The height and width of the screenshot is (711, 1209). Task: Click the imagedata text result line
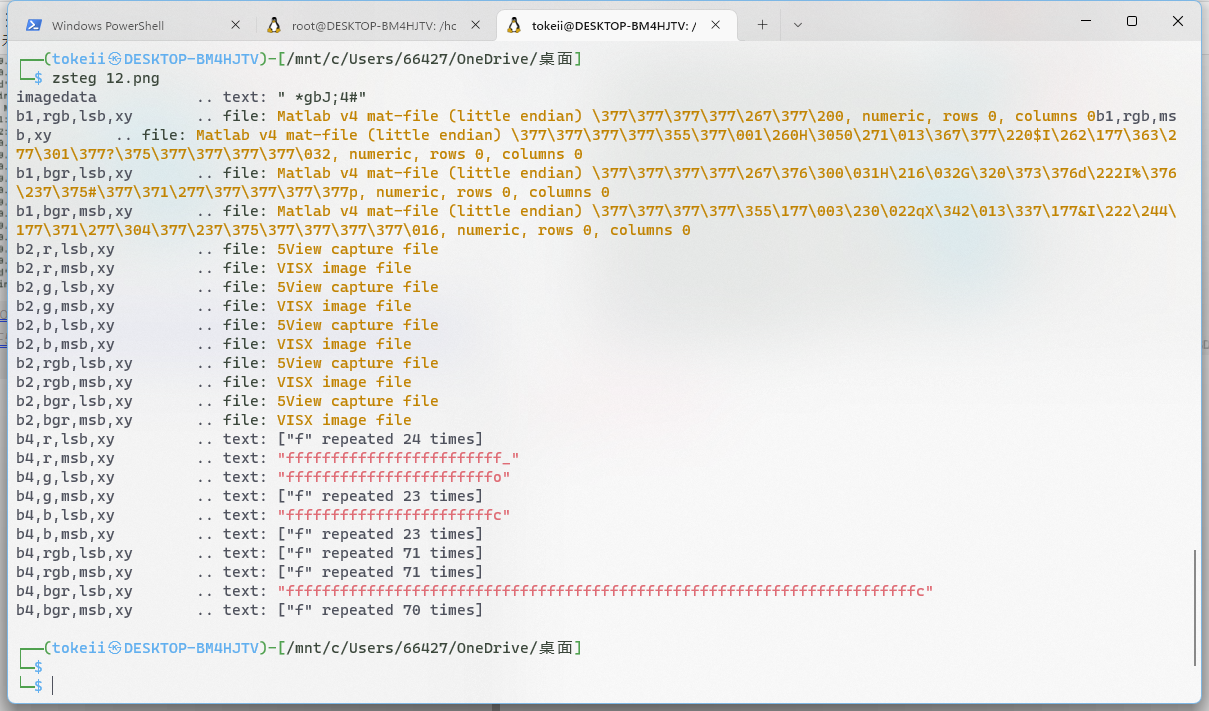click(x=191, y=97)
